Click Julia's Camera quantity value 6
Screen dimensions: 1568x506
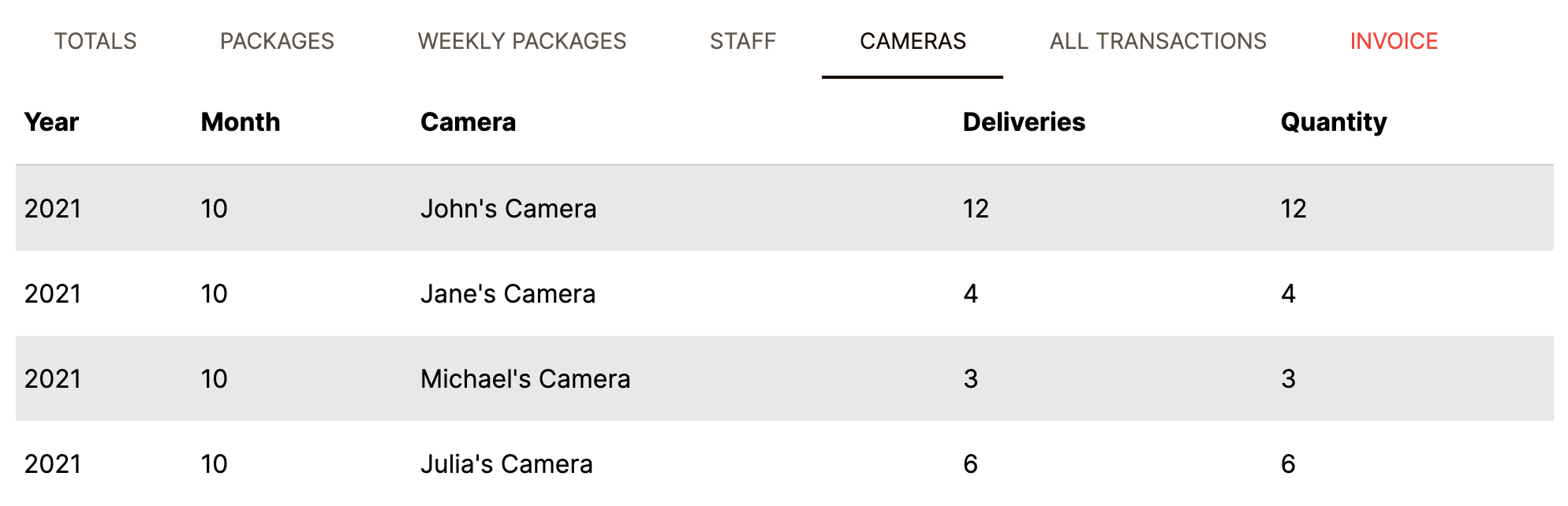pos(1288,463)
